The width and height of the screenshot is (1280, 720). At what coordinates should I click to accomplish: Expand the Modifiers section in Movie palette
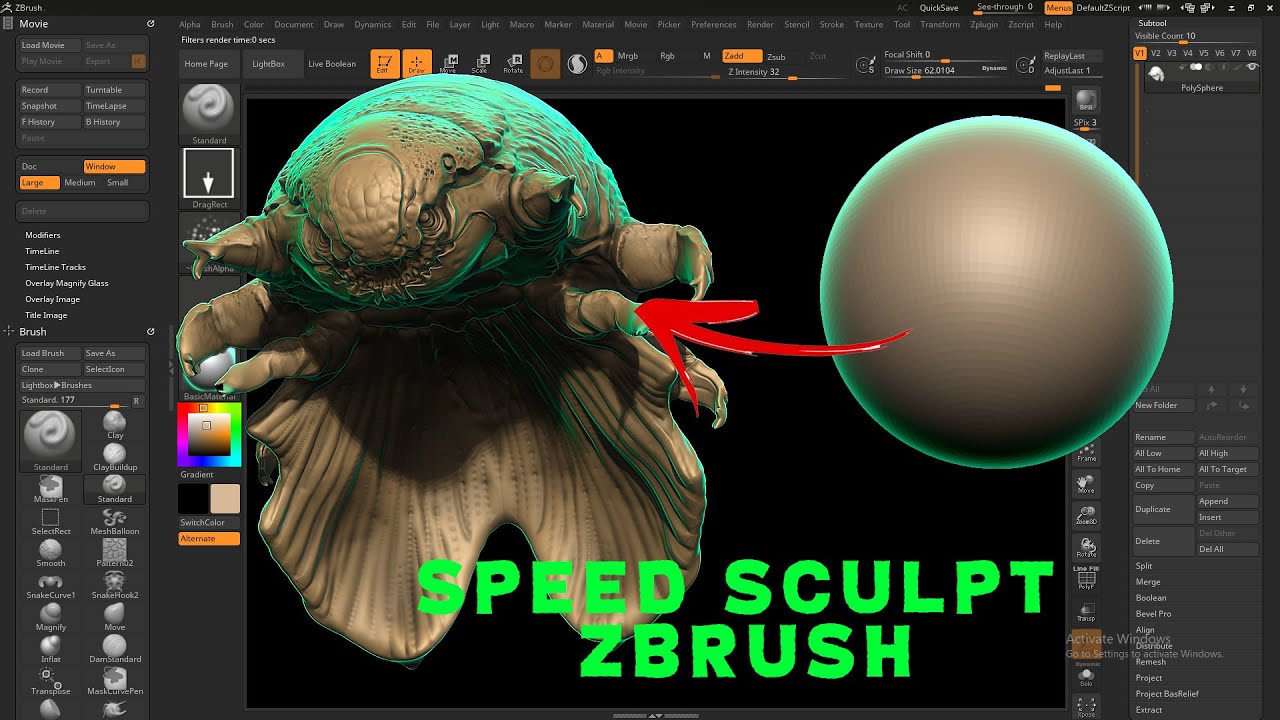pyautogui.click(x=43, y=235)
